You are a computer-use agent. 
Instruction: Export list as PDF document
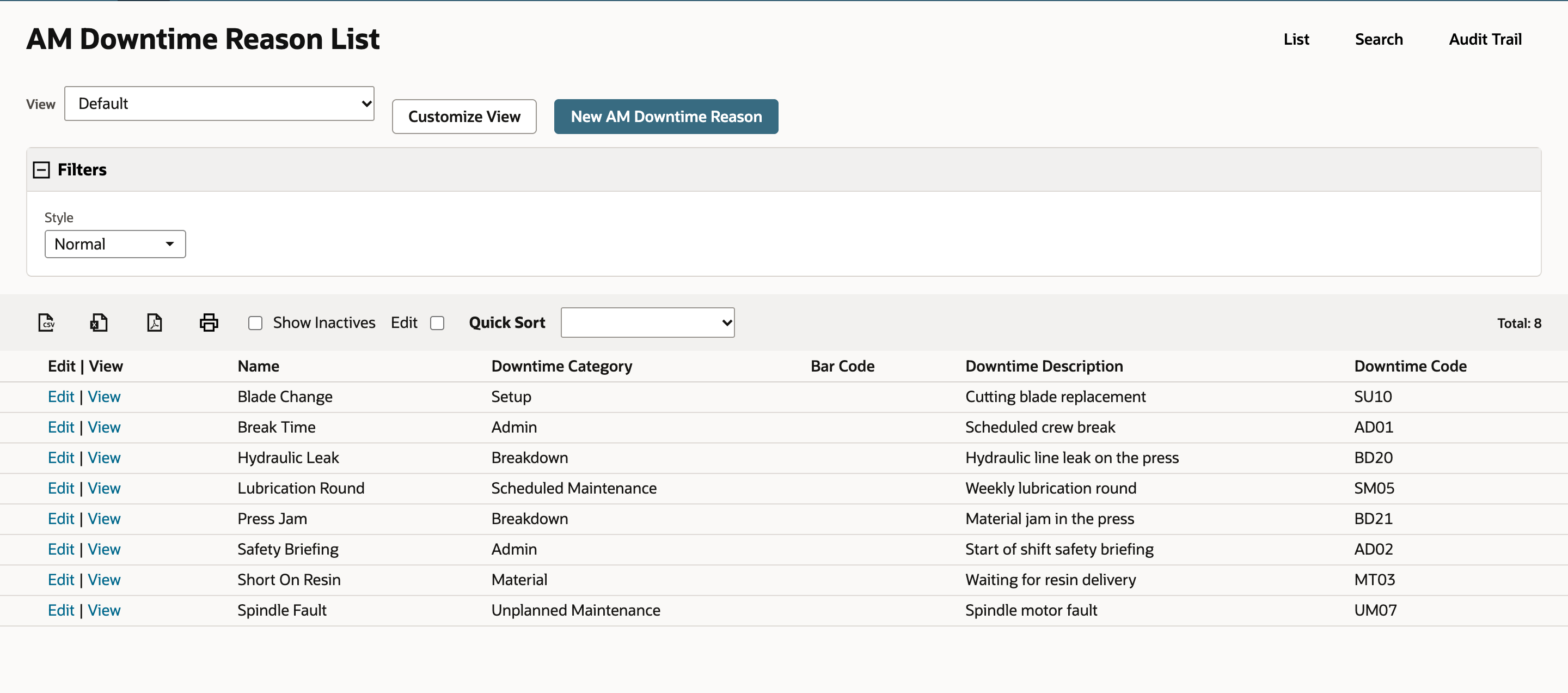click(x=155, y=322)
